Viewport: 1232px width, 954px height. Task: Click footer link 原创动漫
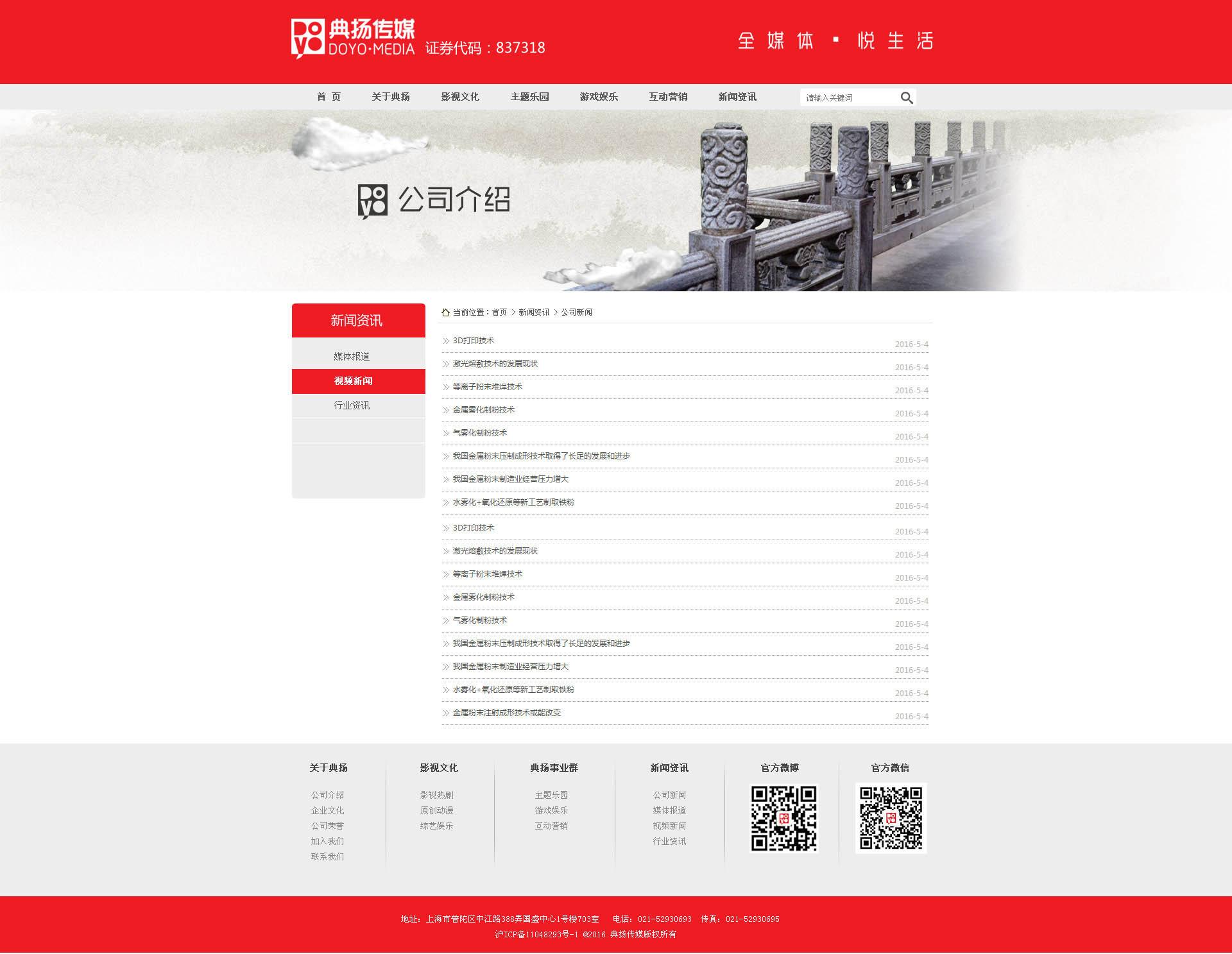436,810
